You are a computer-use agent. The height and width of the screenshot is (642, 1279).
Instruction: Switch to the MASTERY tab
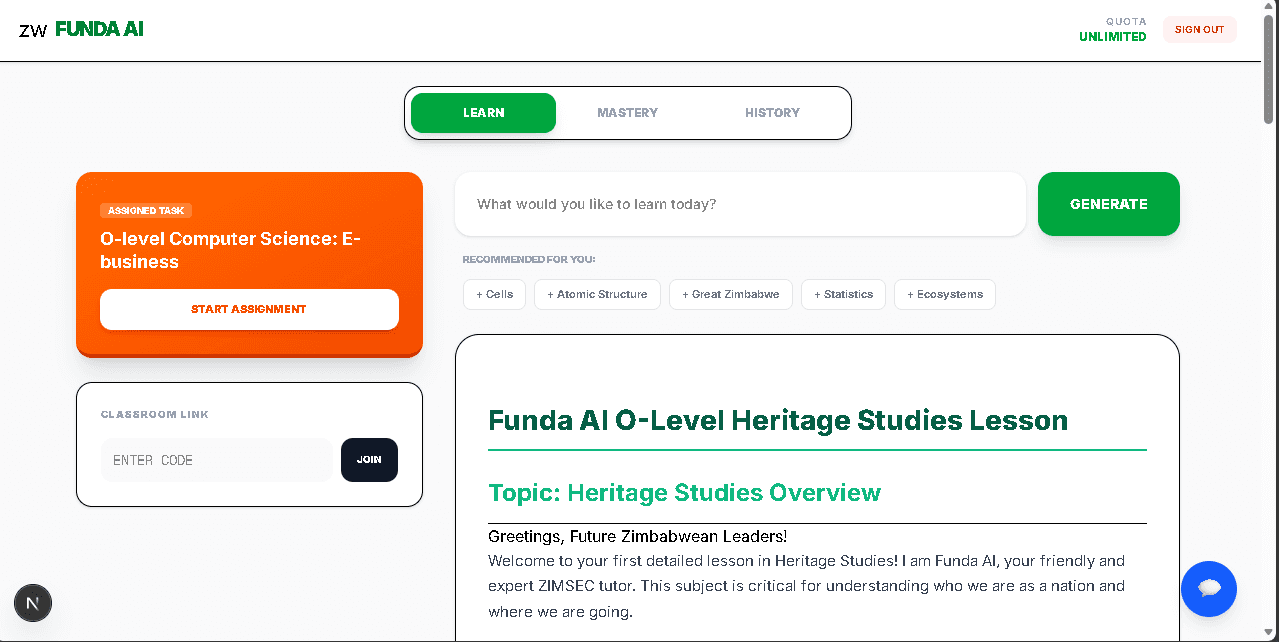coord(627,112)
